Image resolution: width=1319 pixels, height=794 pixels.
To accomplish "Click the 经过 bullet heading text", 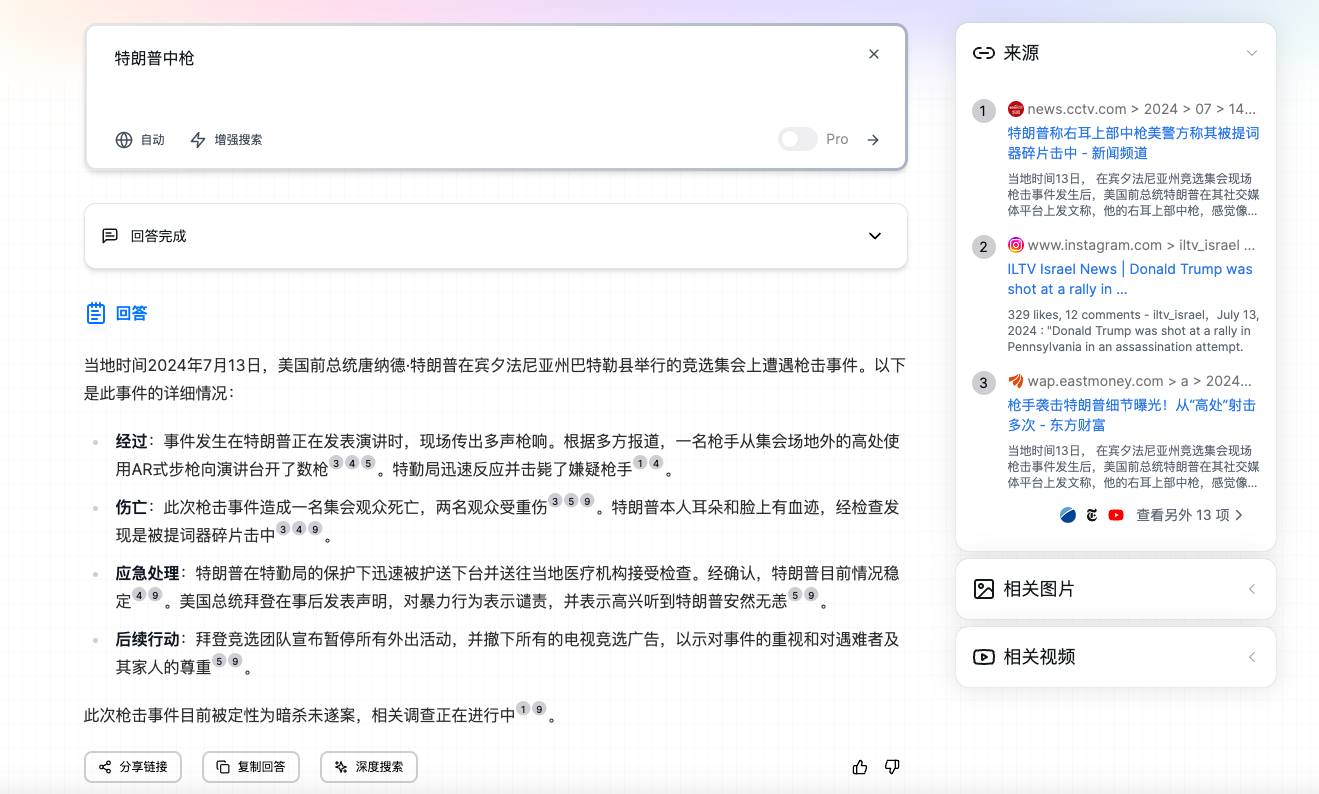I will (131, 441).
